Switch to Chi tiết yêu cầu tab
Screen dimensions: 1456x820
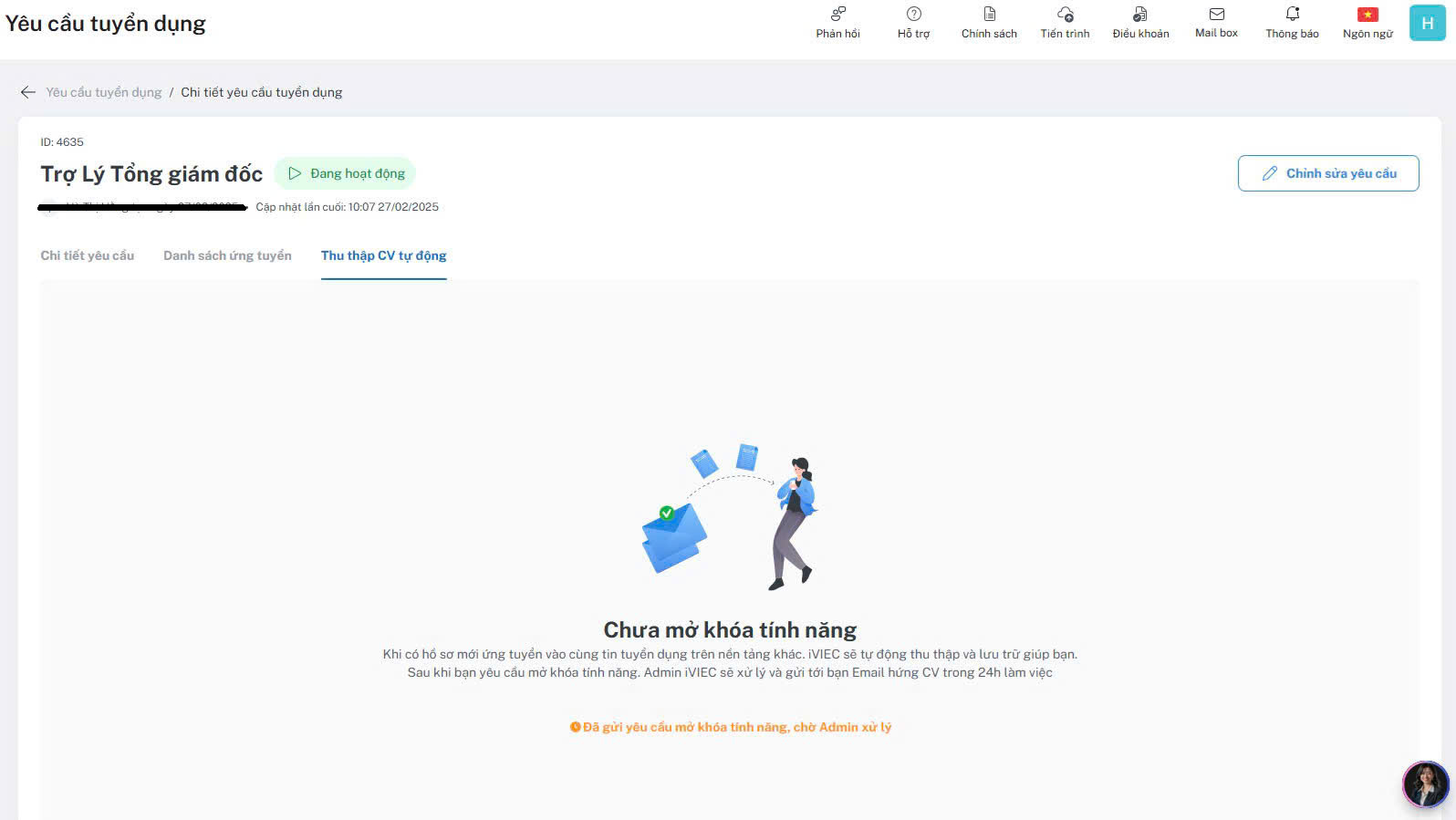coord(88,255)
